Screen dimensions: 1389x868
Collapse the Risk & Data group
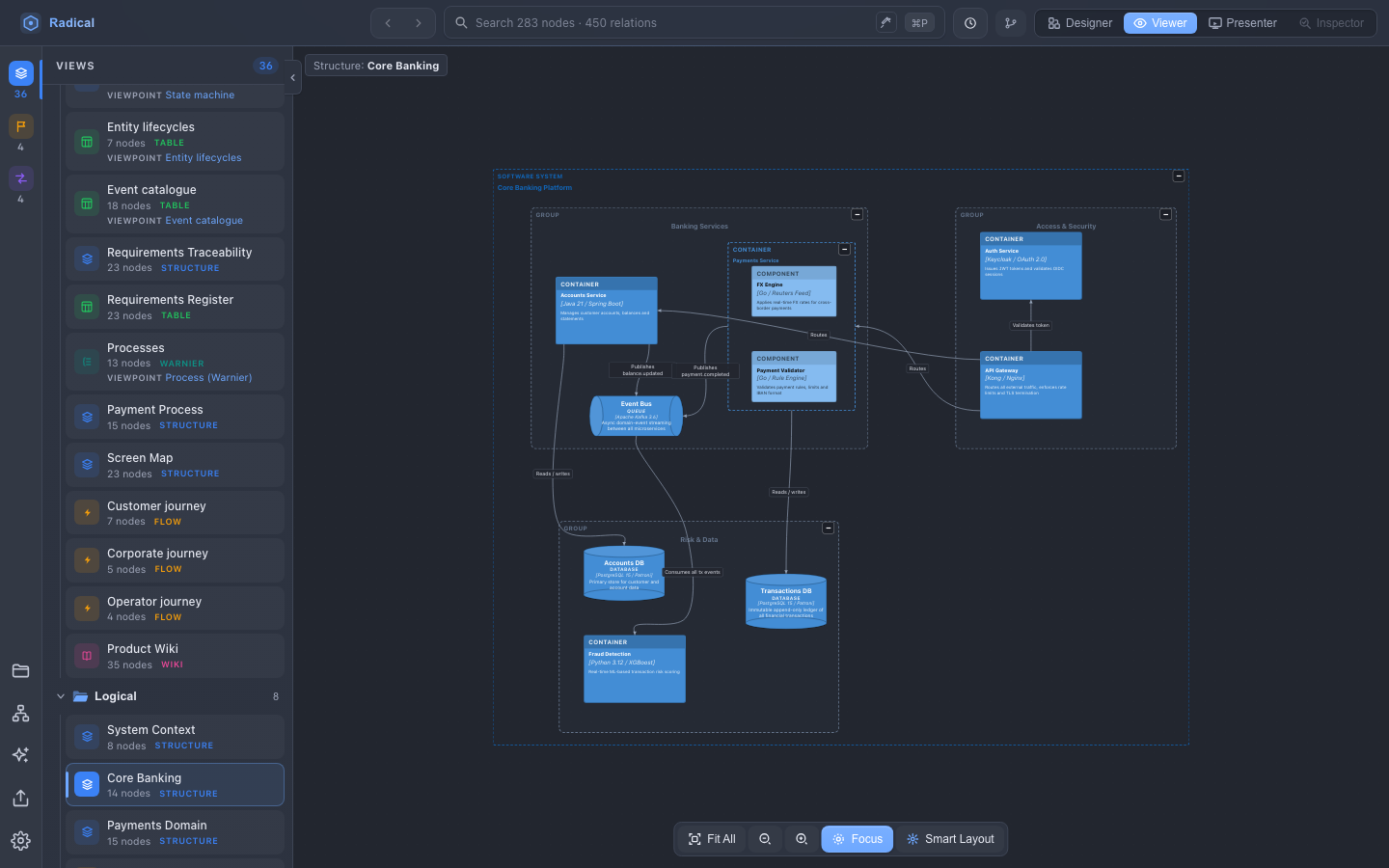click(x=828, y=528)
